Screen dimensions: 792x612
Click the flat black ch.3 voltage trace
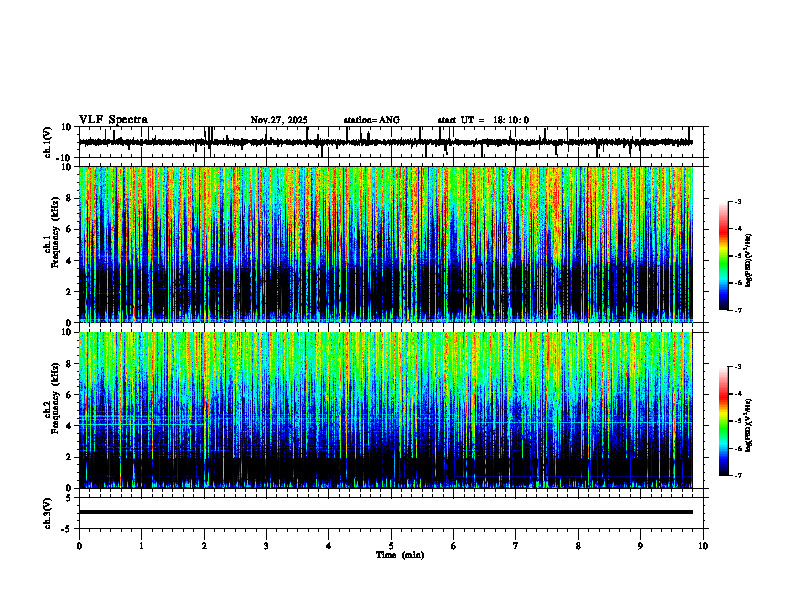point(385,512)
